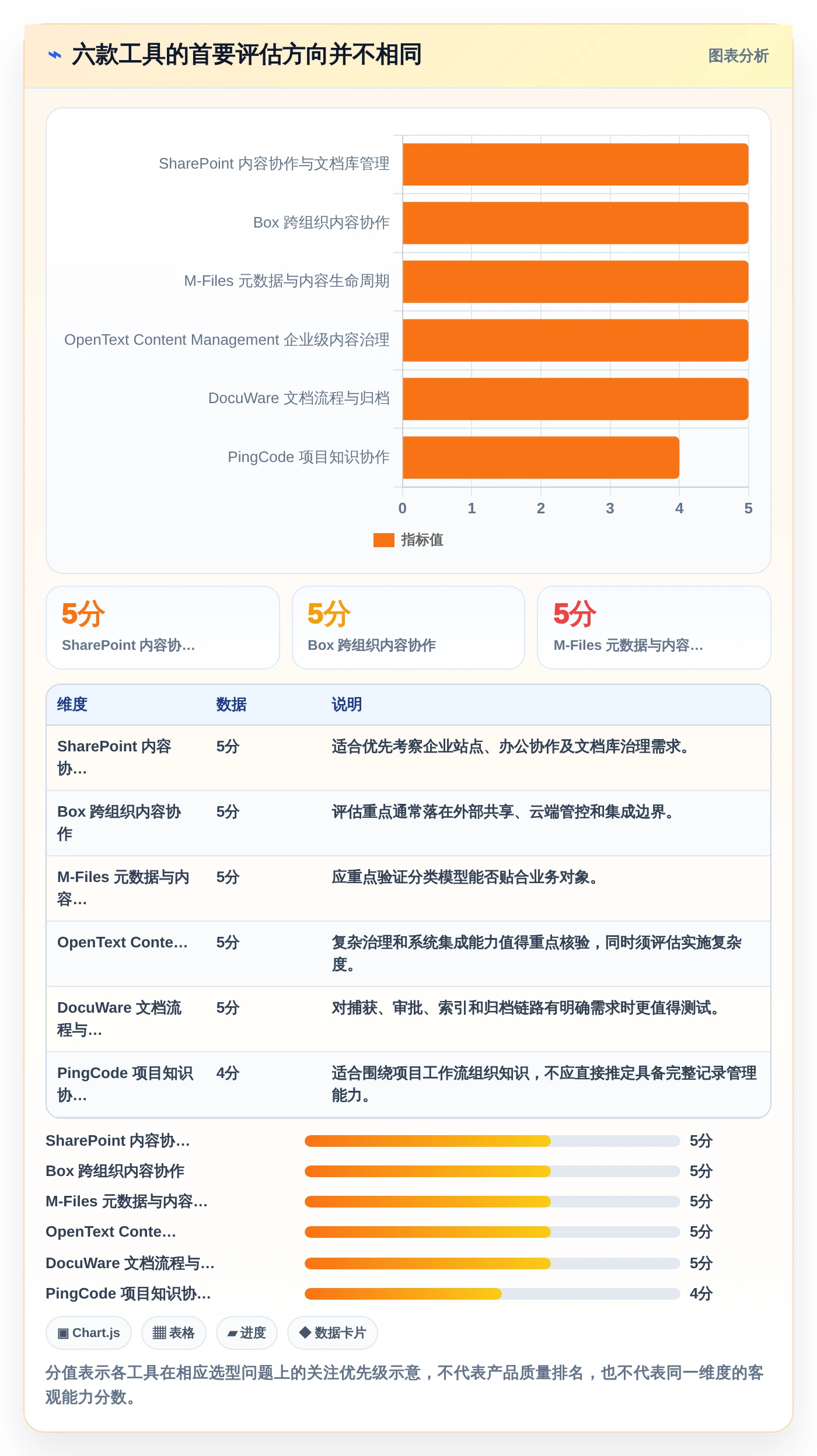Select the DocuWare 文档流程与… table cell
817x1456 pixels.
pos(125,1019)
